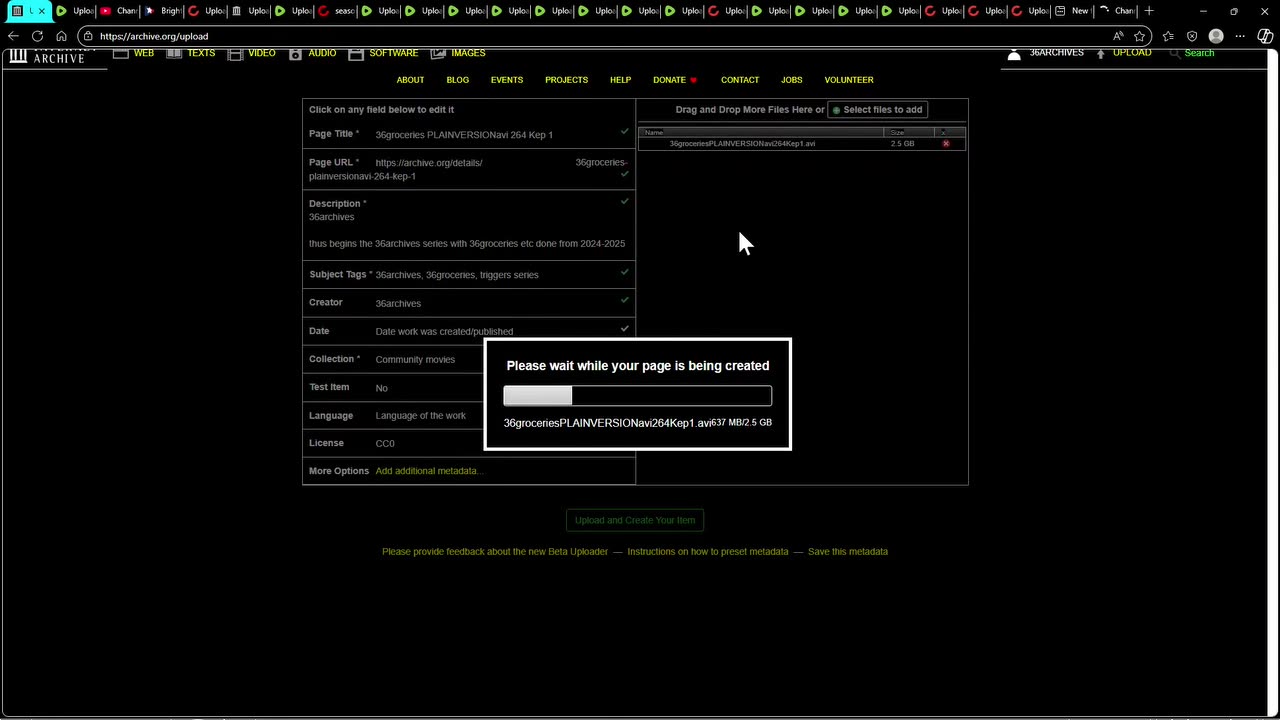Add this page to favorites star
The image size is (1280, 720).
(x=1140, y=36)
